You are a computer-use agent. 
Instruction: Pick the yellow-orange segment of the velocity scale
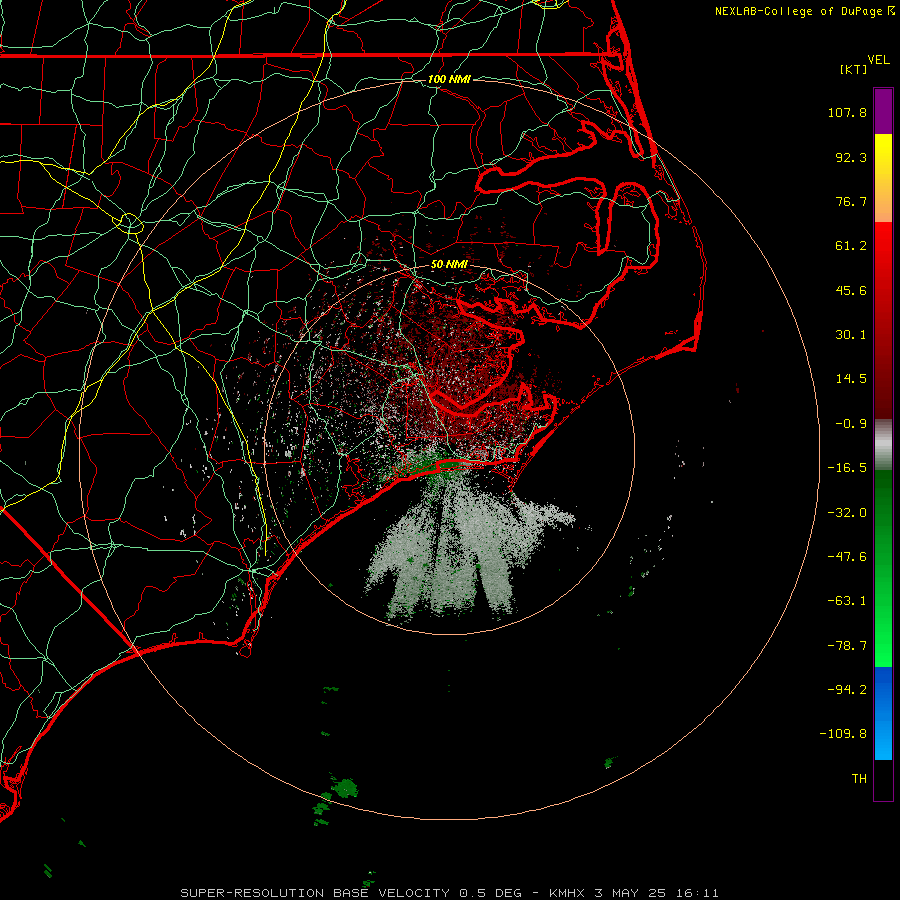point(883,178)
